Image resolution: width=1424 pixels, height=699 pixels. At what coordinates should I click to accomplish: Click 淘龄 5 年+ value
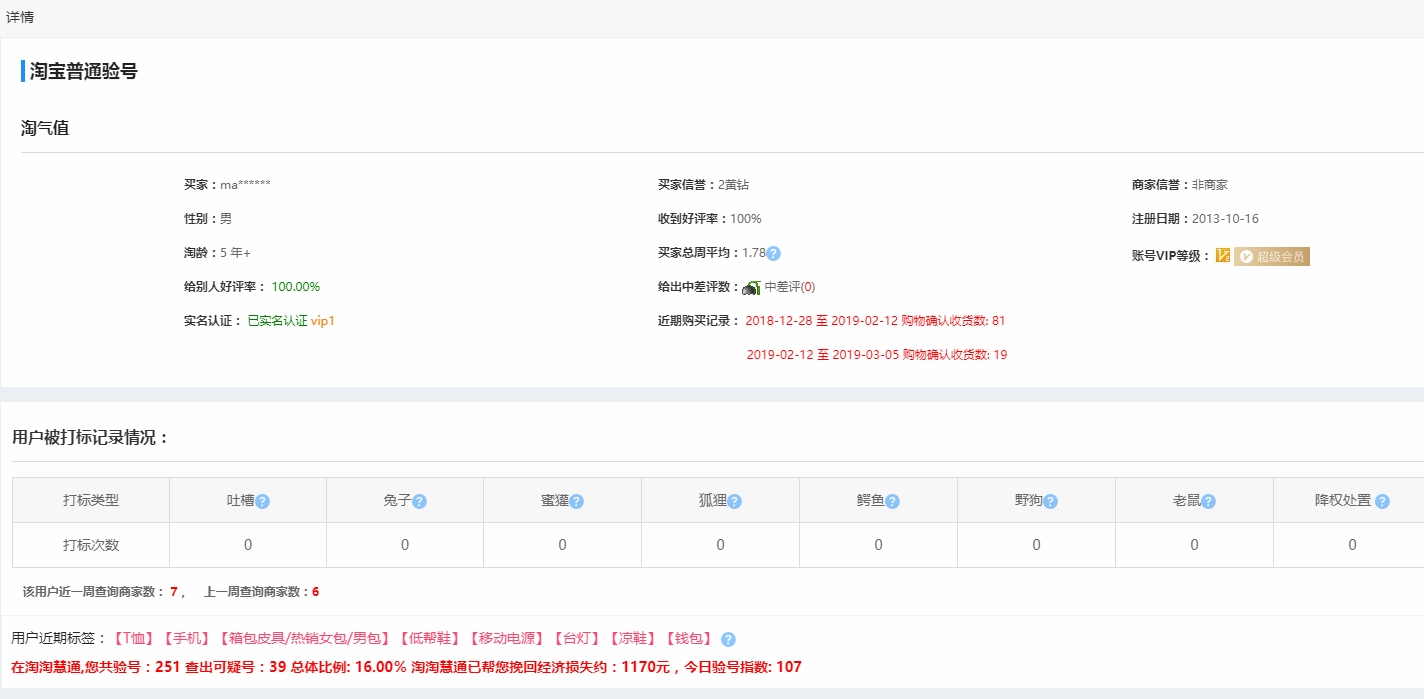coord(235,253)
